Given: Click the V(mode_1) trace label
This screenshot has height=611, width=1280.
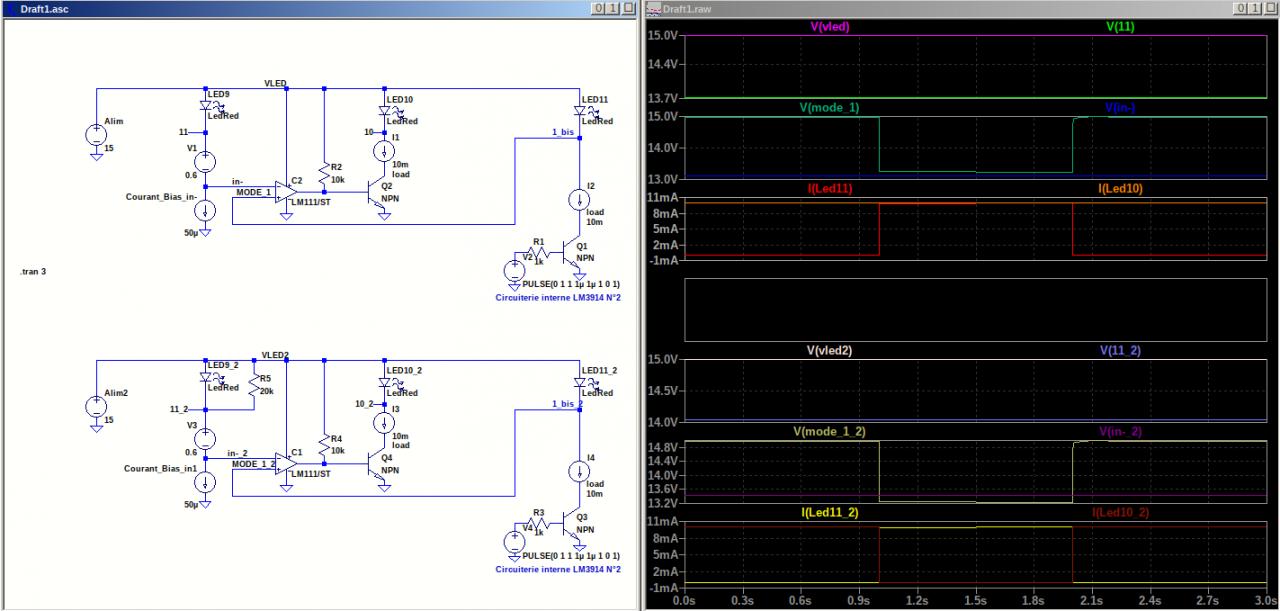Looking at the screenshot, I should tap(828, 107).
